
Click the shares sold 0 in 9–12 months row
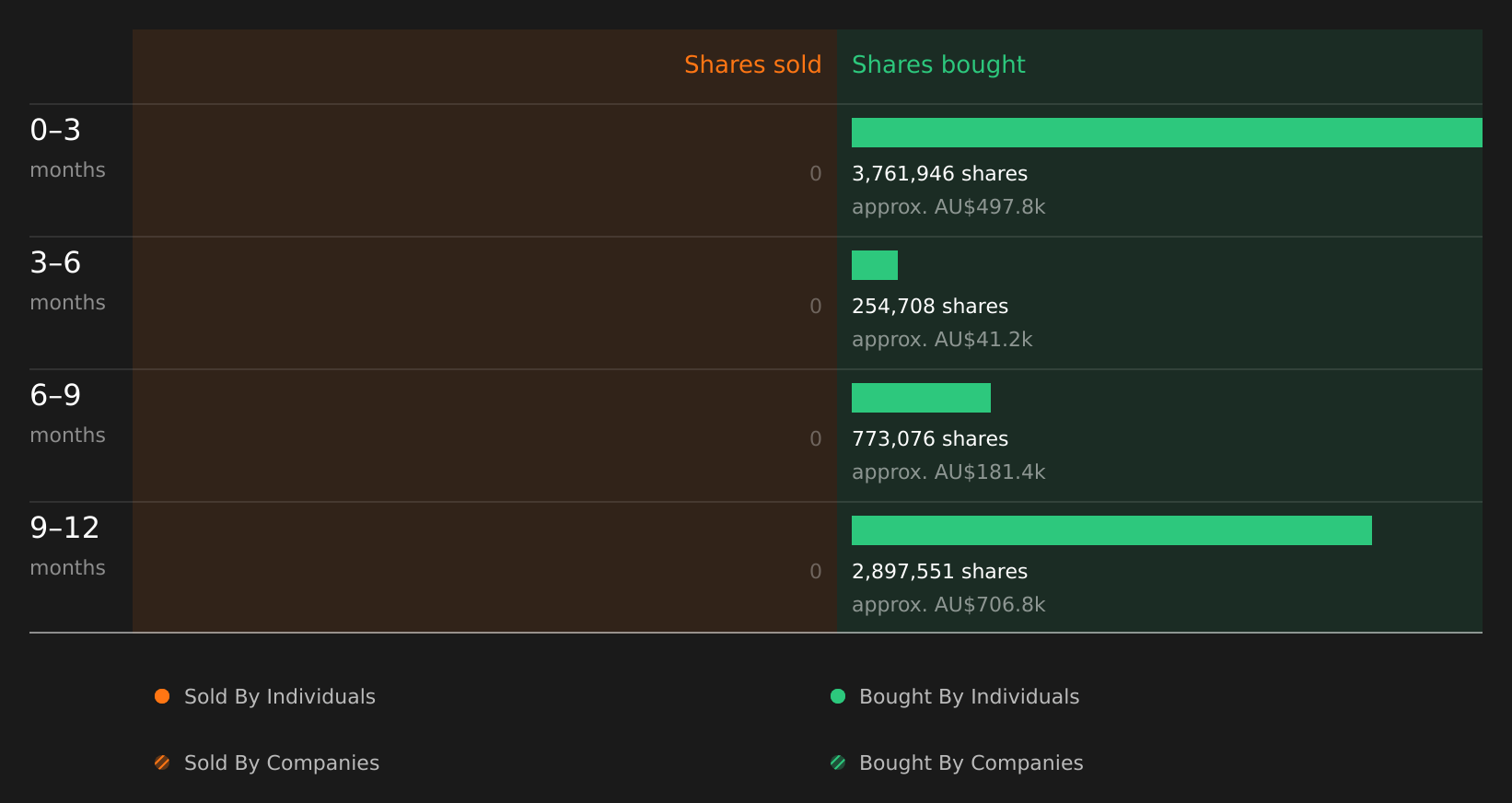tap(816, 571)
